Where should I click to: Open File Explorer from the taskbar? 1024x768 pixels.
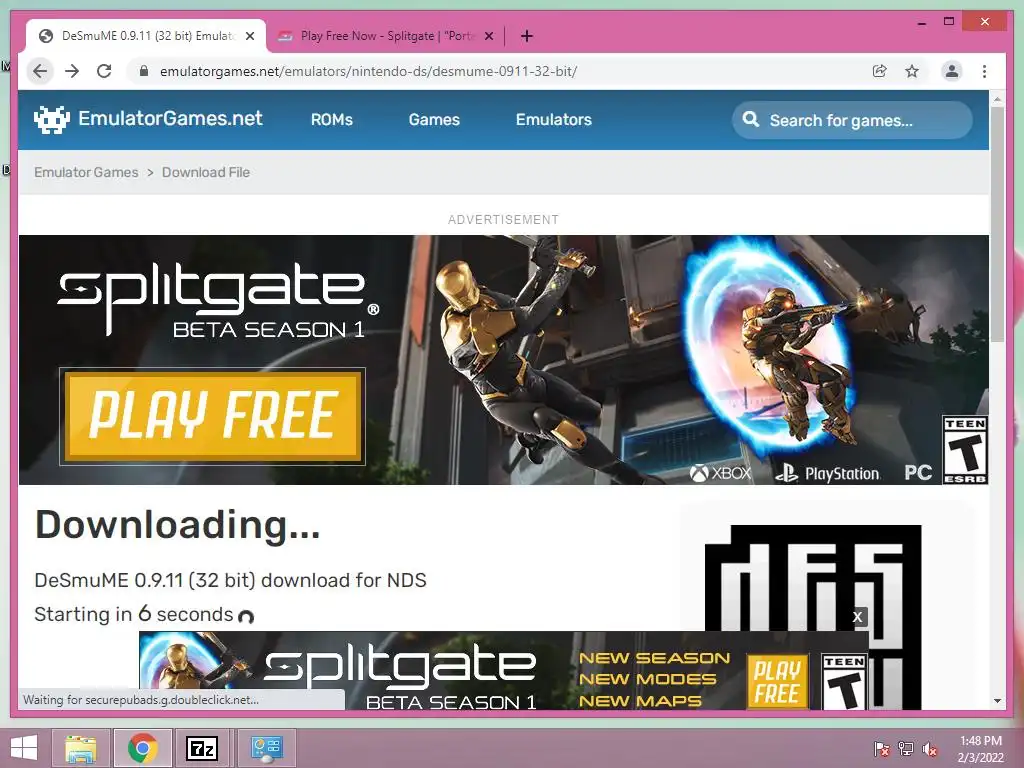(81, 748)
